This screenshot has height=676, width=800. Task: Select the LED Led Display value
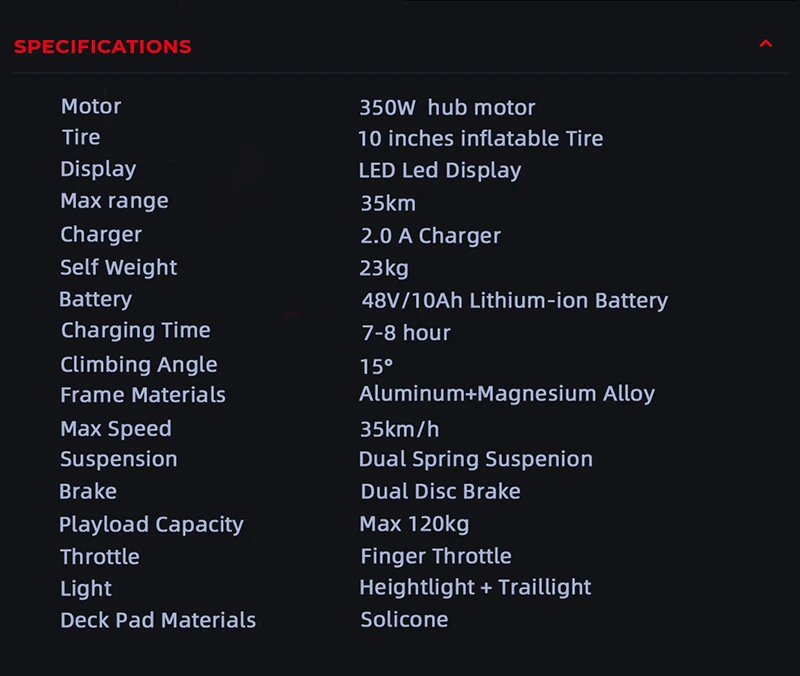[x=440, y=170]
